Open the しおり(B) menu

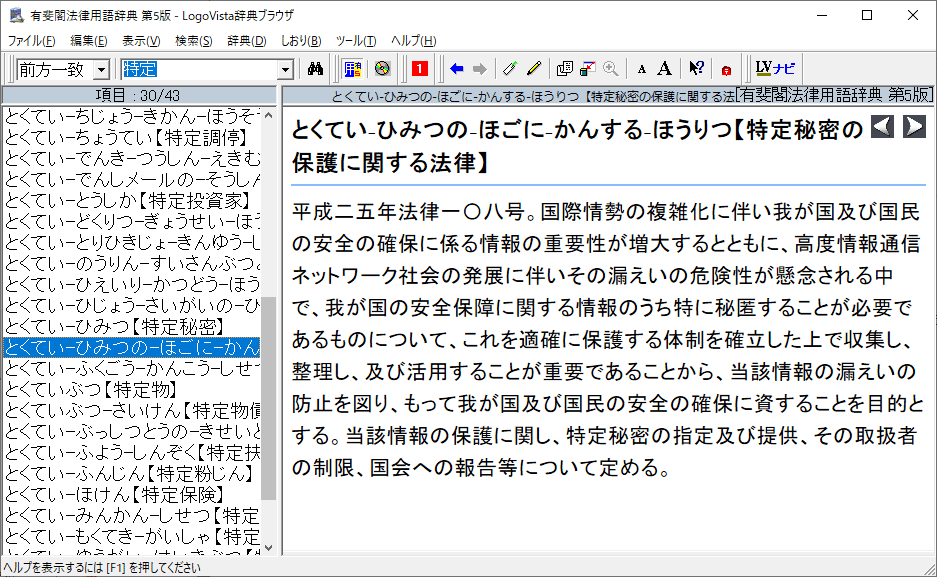click(301, 41)
